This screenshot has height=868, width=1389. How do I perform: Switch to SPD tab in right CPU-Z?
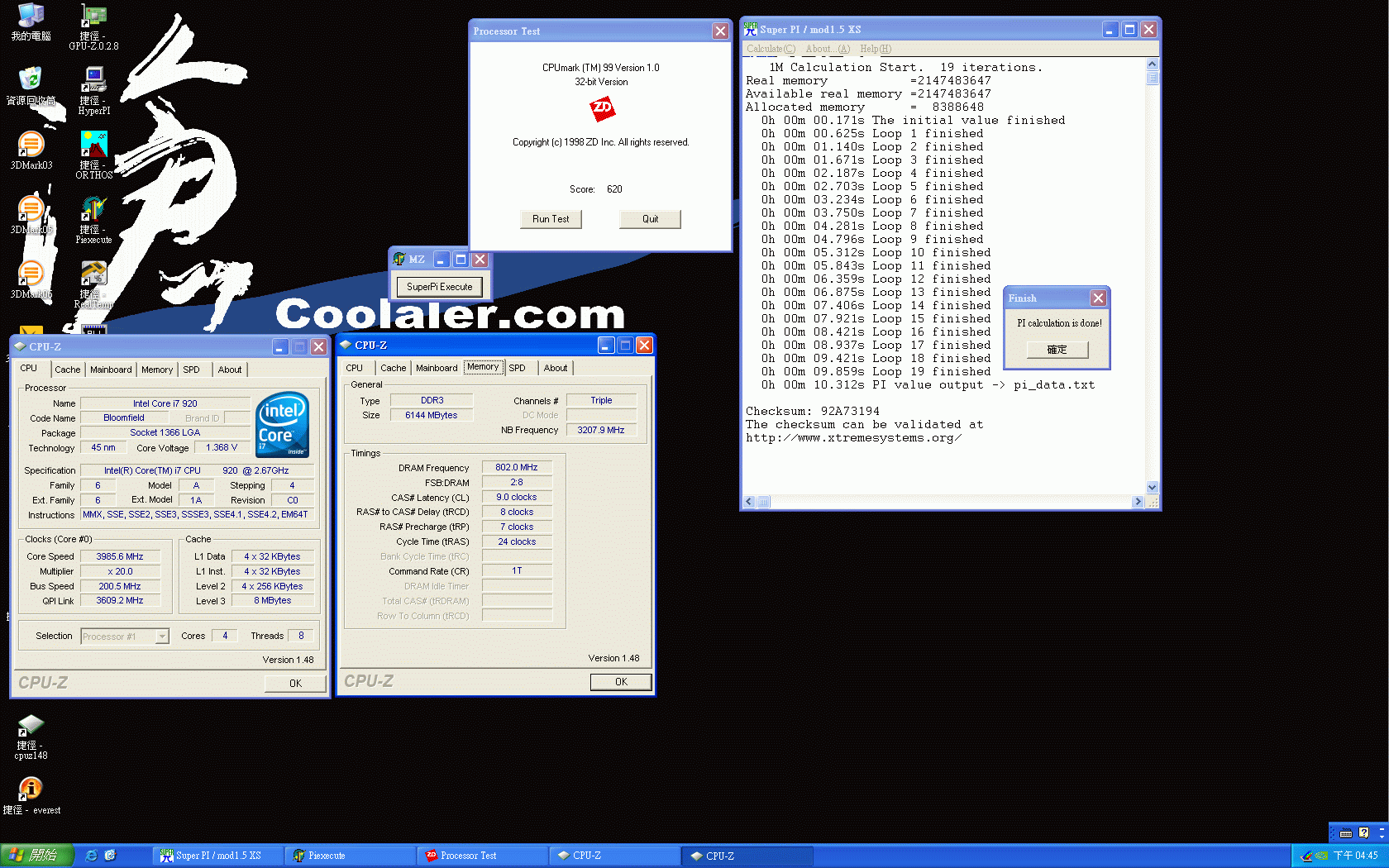518,368
